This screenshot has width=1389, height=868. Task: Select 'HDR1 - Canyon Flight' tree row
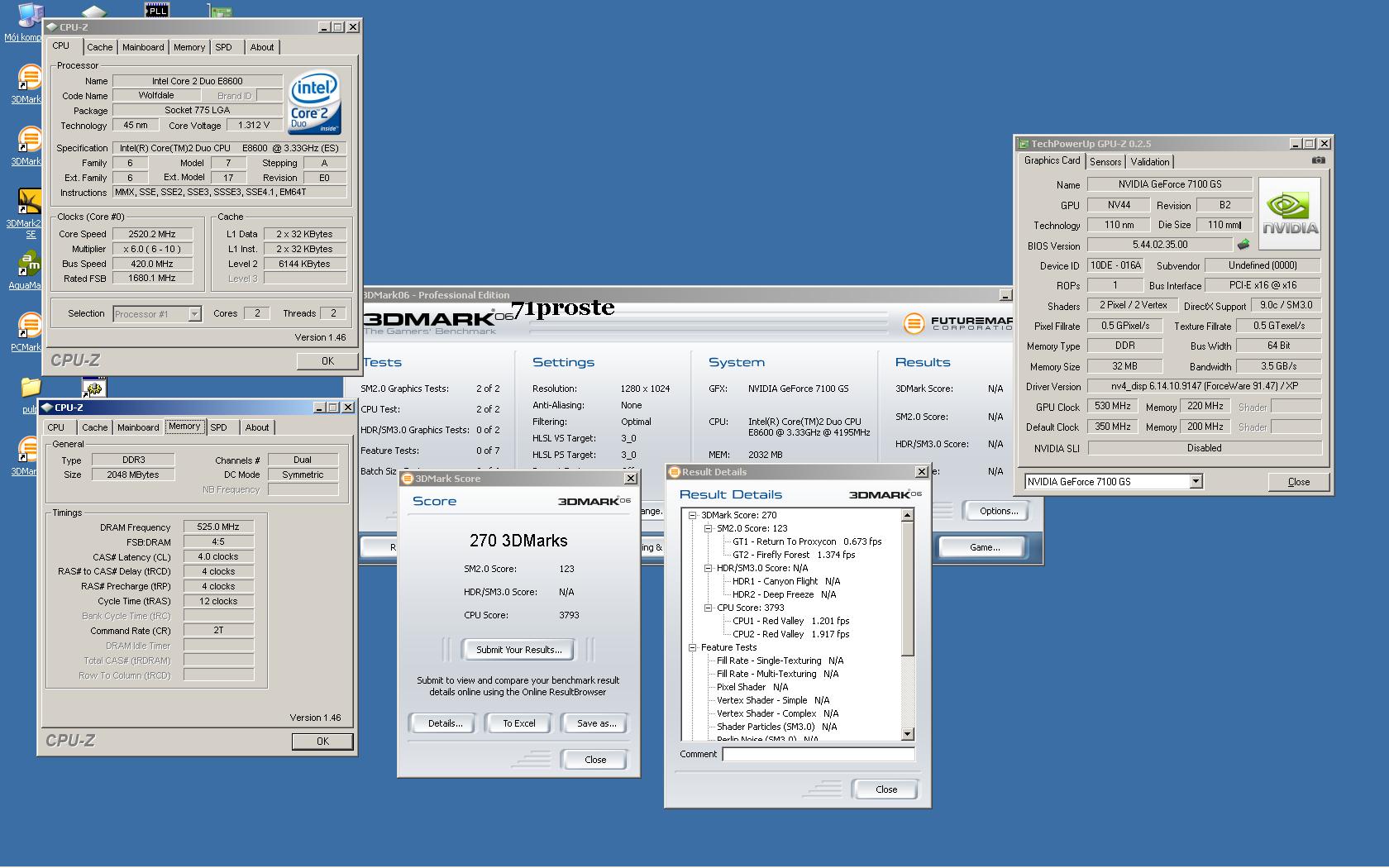coord(786,581)
